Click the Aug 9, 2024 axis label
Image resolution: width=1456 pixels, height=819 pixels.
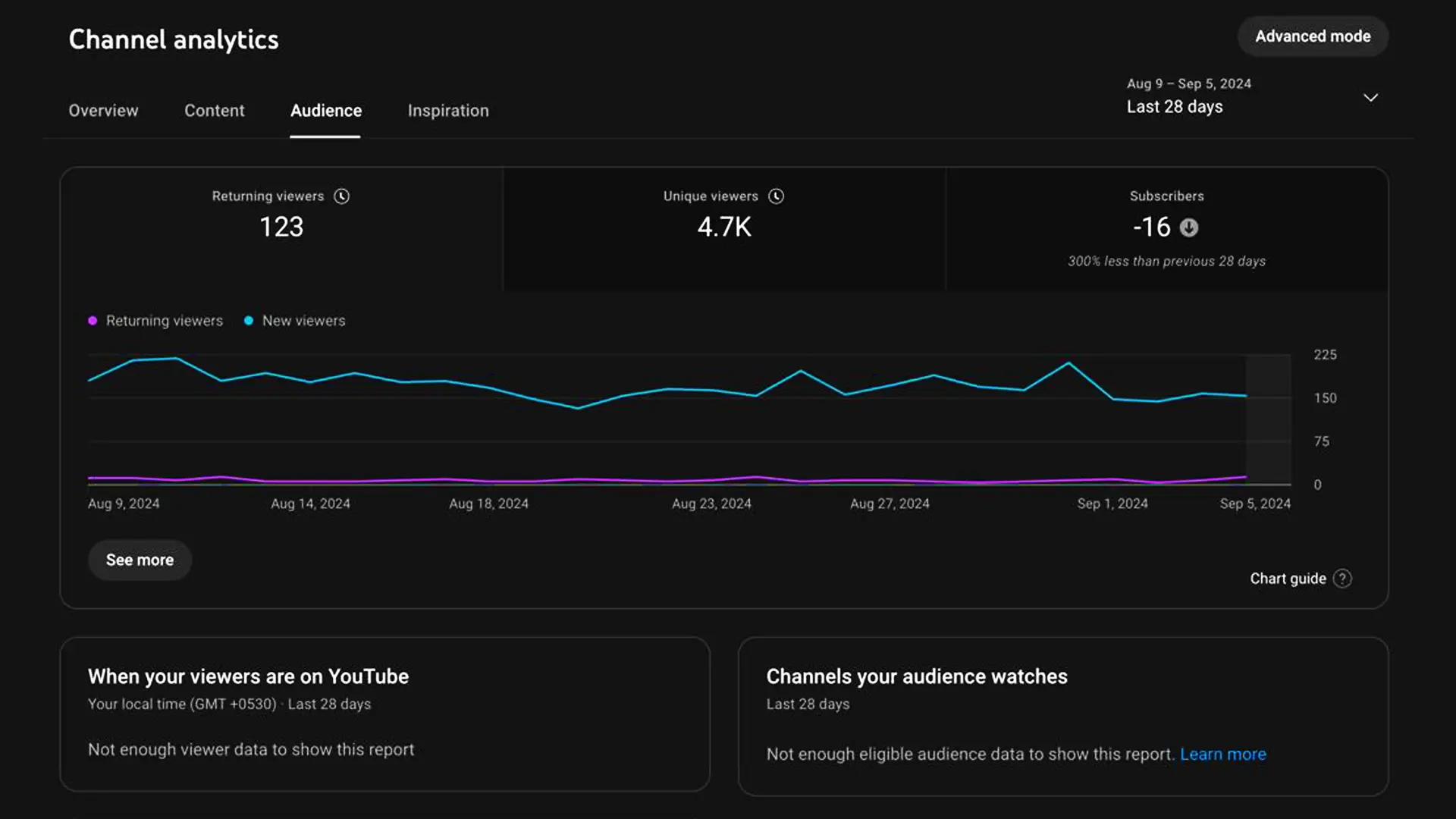pyautogui.click(x=124, y=504)
